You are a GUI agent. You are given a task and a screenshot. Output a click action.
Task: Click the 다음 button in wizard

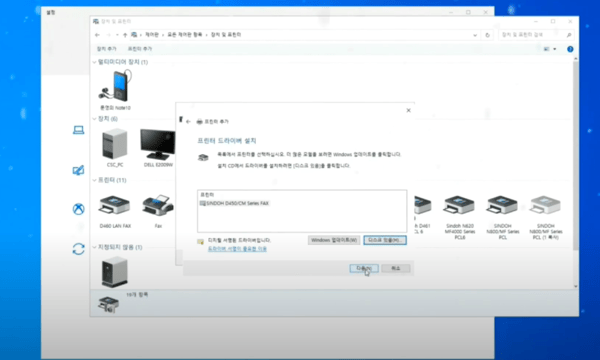pyautogui.click(x=364, y=269)
